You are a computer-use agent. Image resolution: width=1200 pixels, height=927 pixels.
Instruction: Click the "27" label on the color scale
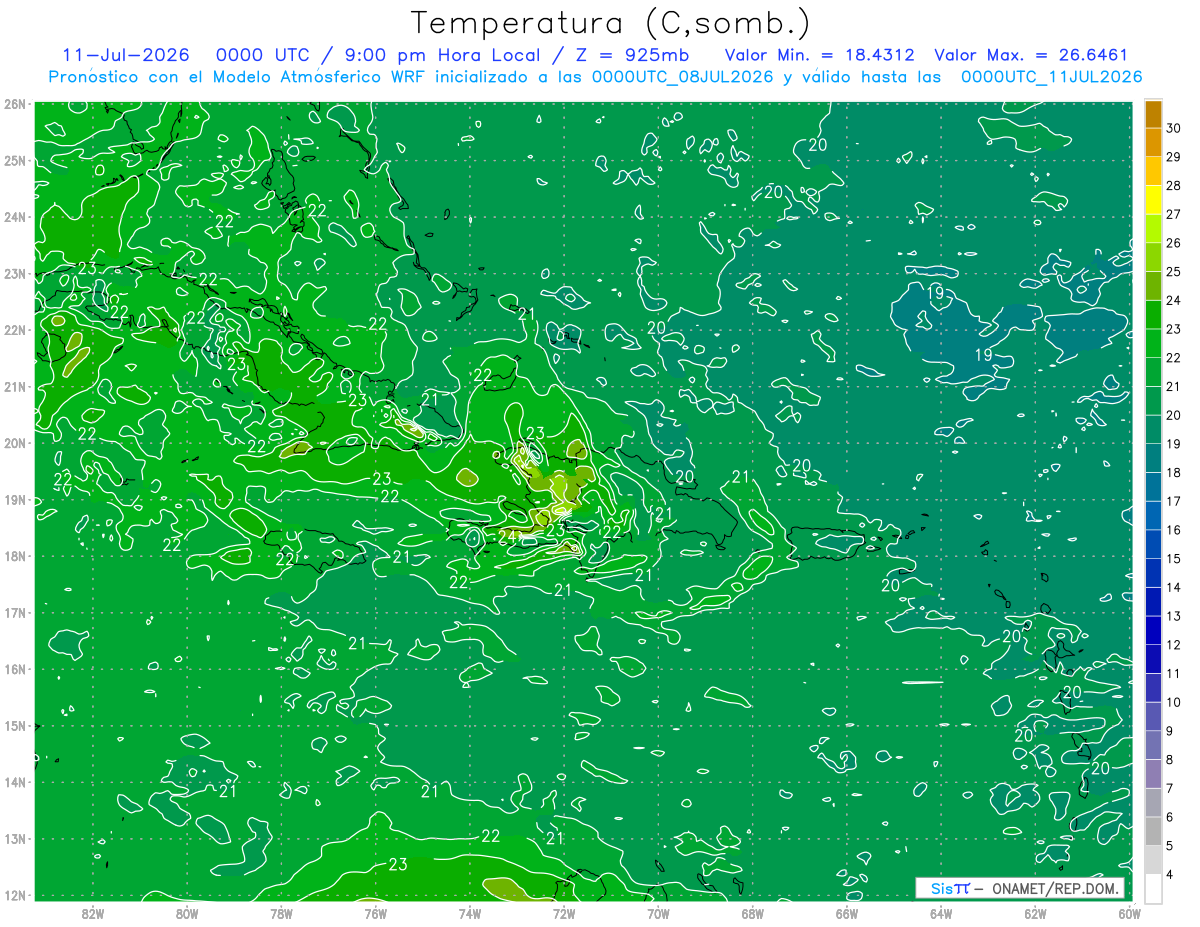pyautogui.click(x=1174, y=214)
